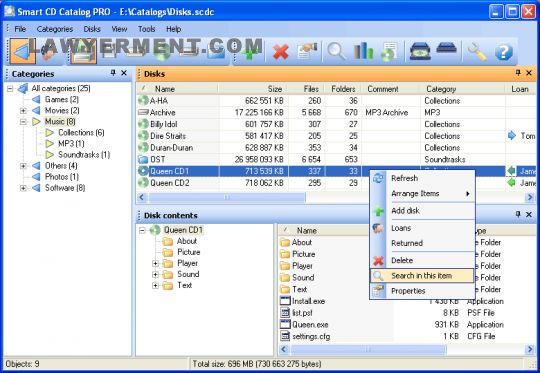Close the Categories panel

(124, 73)
